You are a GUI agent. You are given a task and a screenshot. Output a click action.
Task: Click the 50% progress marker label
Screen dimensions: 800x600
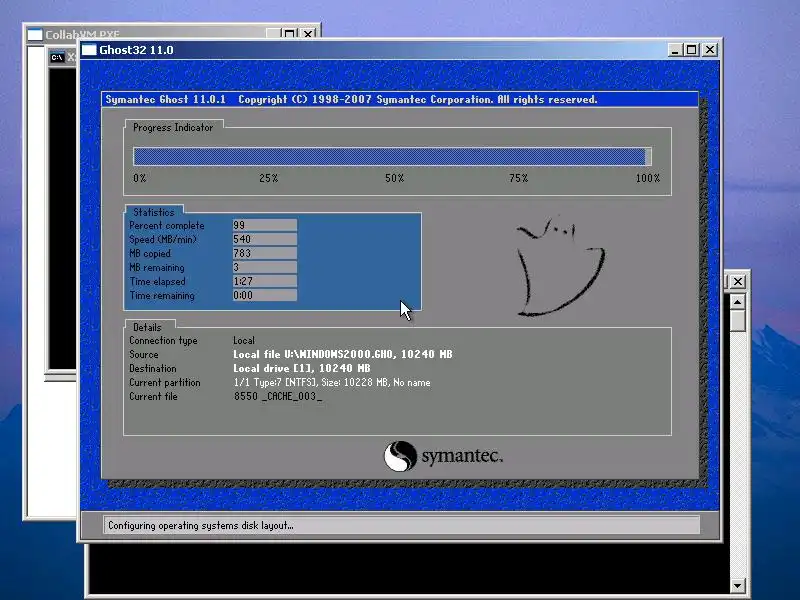point(394,178)
